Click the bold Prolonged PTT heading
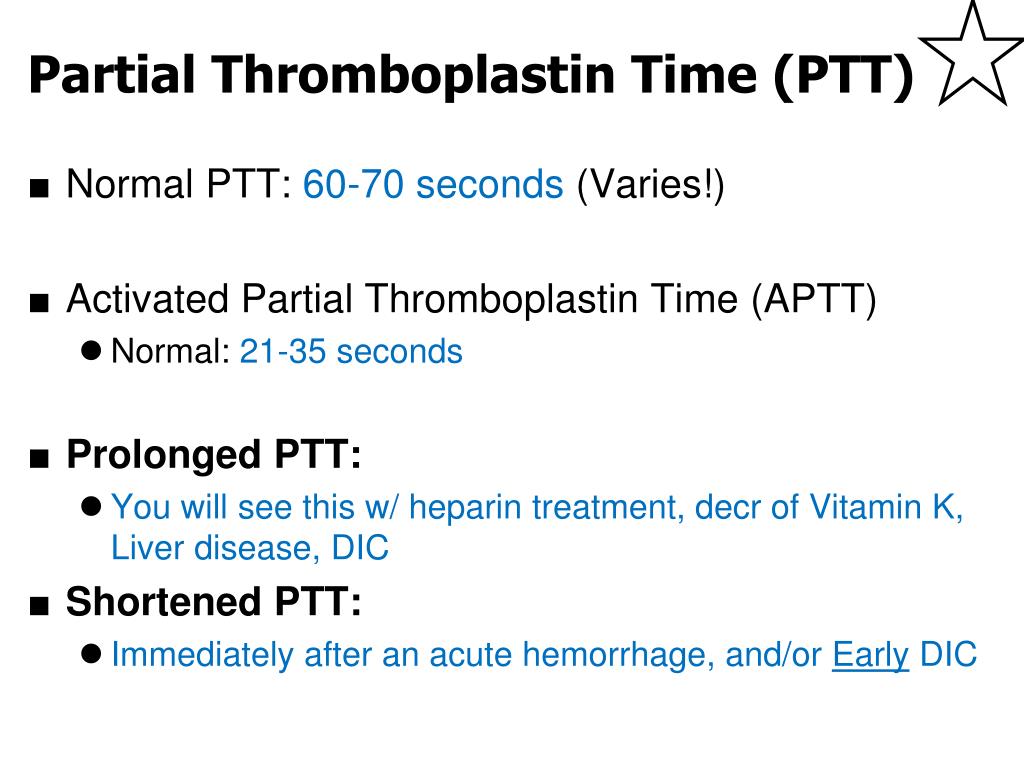Screen dimensions: 1024x768 pyautogui.click(x=214, y=454)
